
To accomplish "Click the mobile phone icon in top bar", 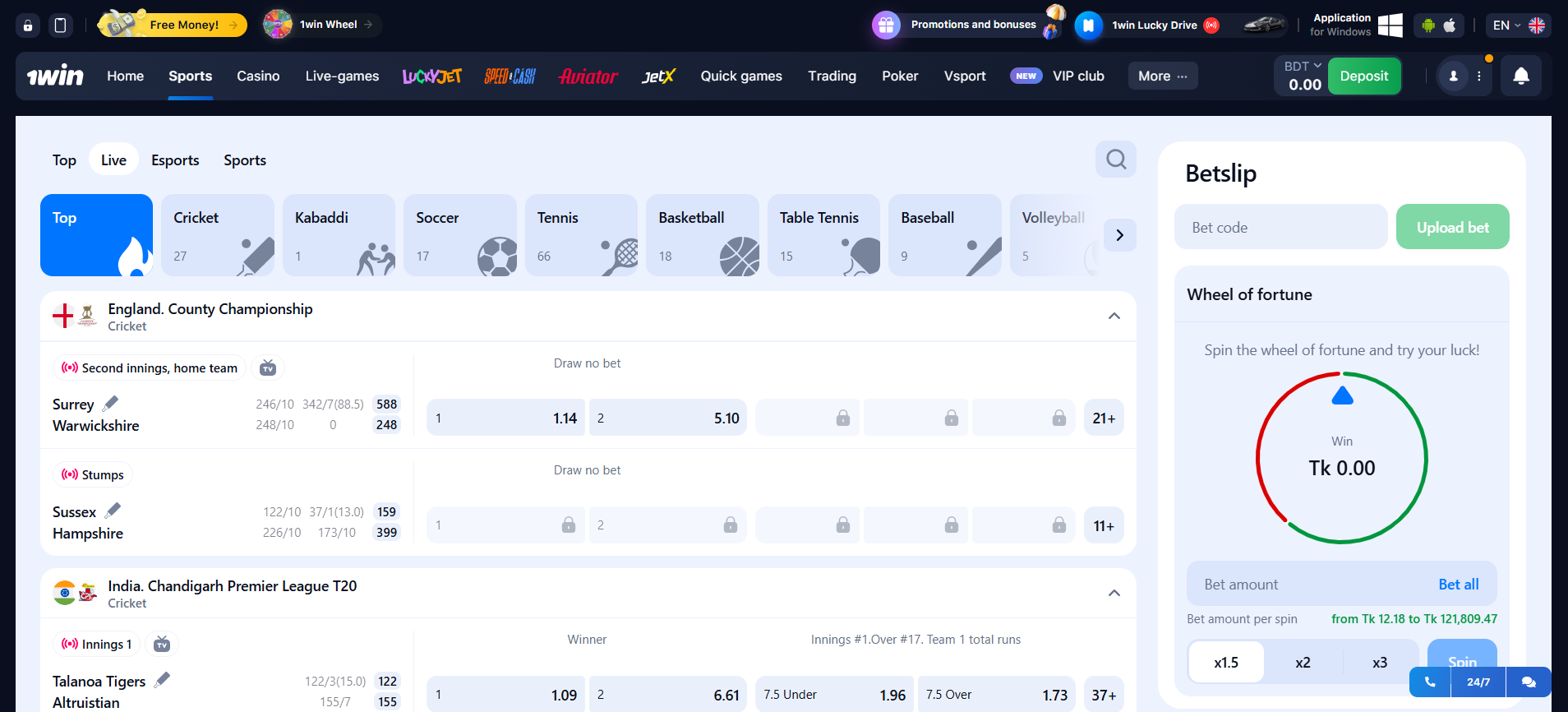I will coord(60,25).
